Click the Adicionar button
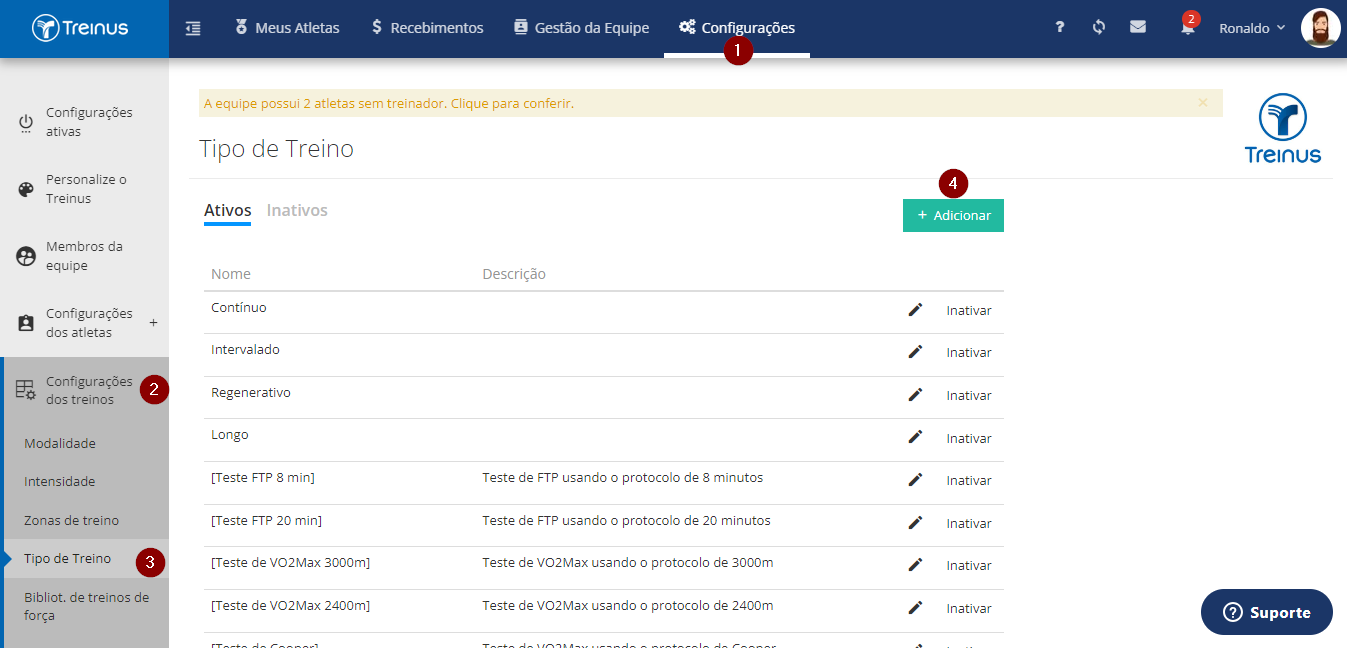1347x648 pixels. pos(953,215)
